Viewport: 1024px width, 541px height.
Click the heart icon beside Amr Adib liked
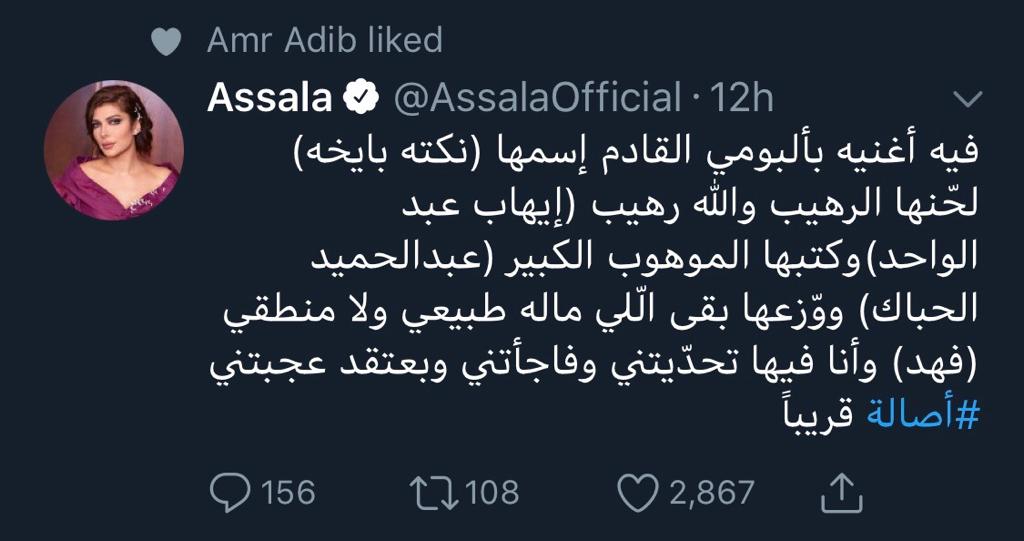pyautogui.click(x=166, y=42)
